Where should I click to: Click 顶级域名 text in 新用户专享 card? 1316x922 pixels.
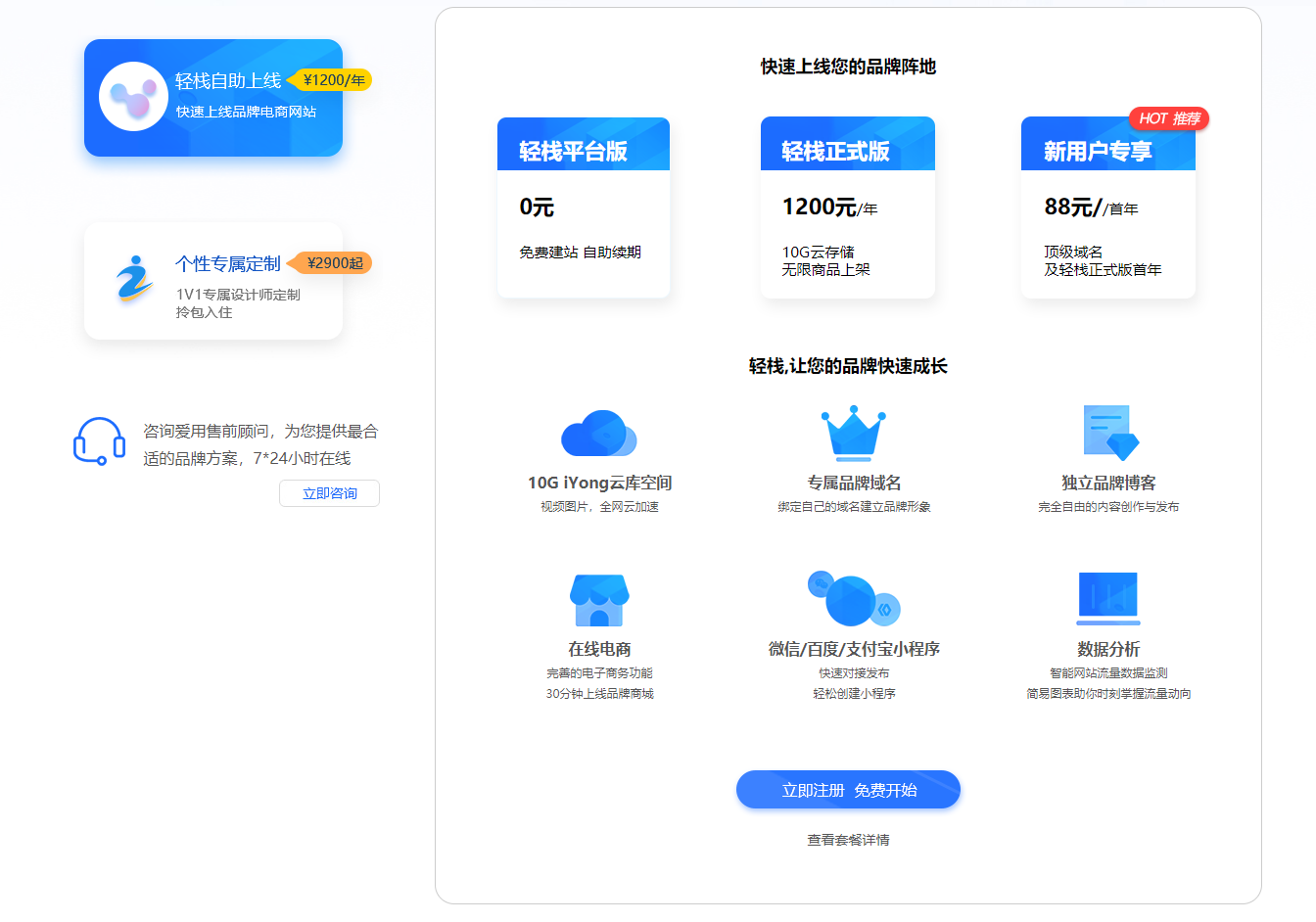[1073, 253]
